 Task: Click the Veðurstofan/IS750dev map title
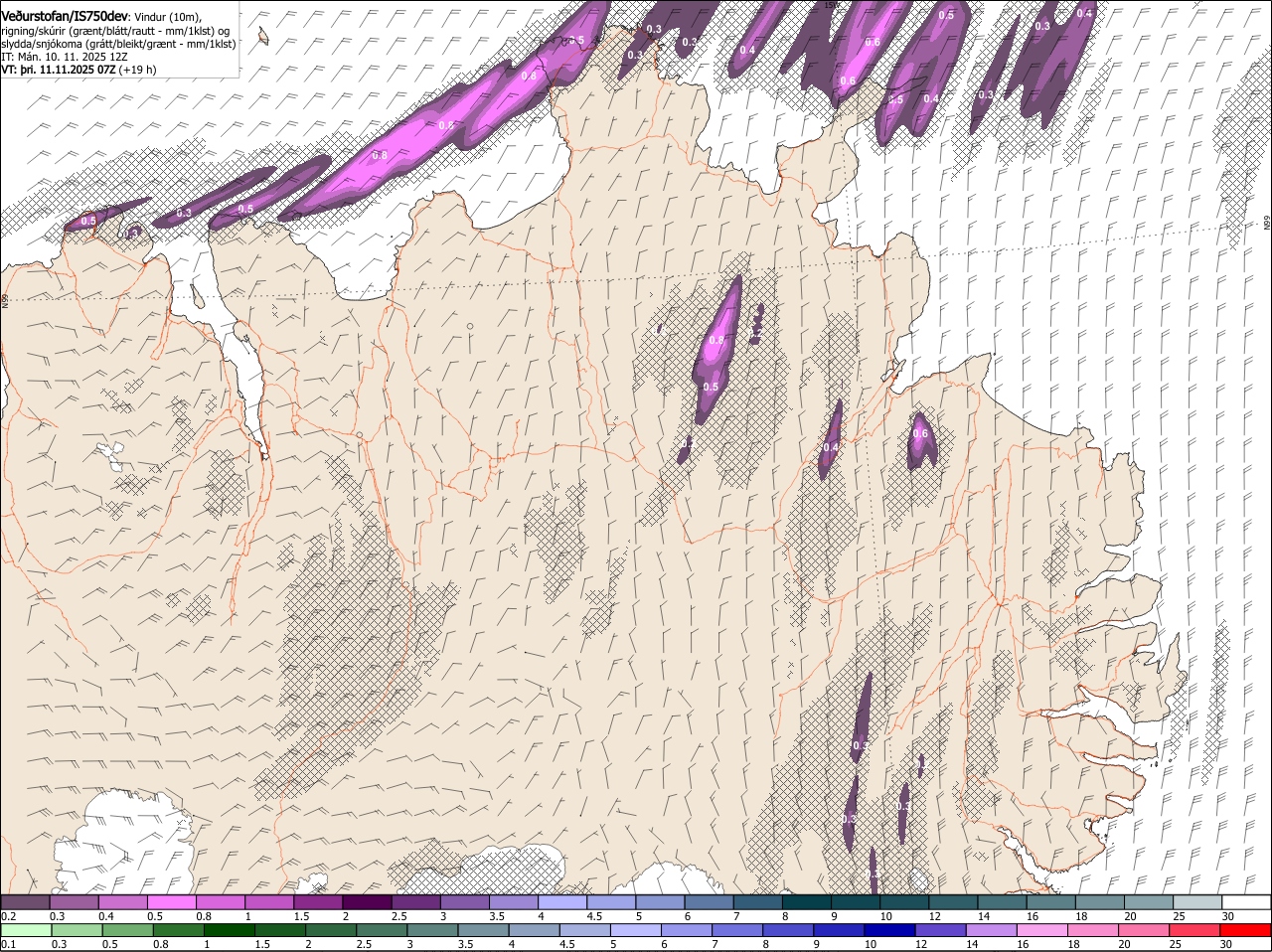65,16
